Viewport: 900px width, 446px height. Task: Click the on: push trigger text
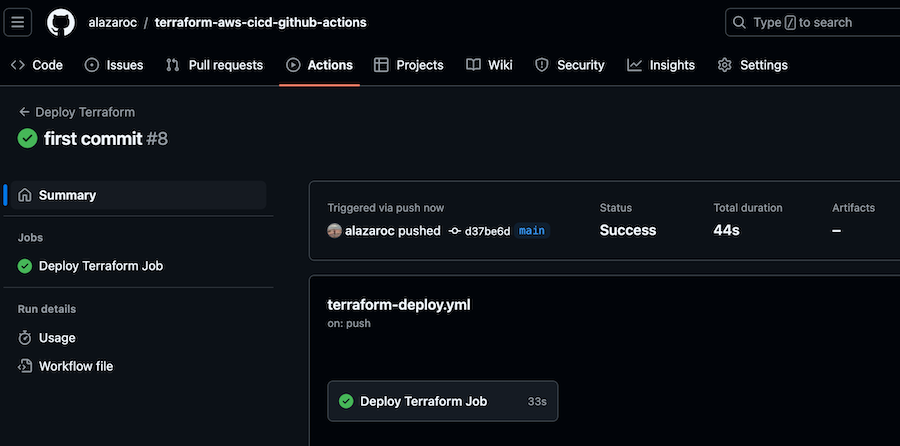[x=349, y=323]
